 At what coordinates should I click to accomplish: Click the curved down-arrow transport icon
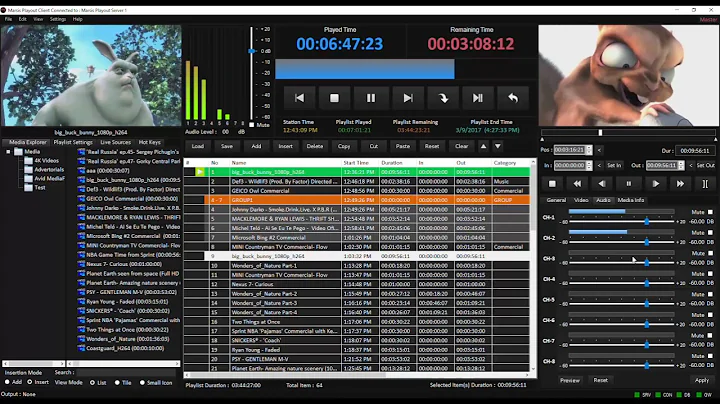443,98
